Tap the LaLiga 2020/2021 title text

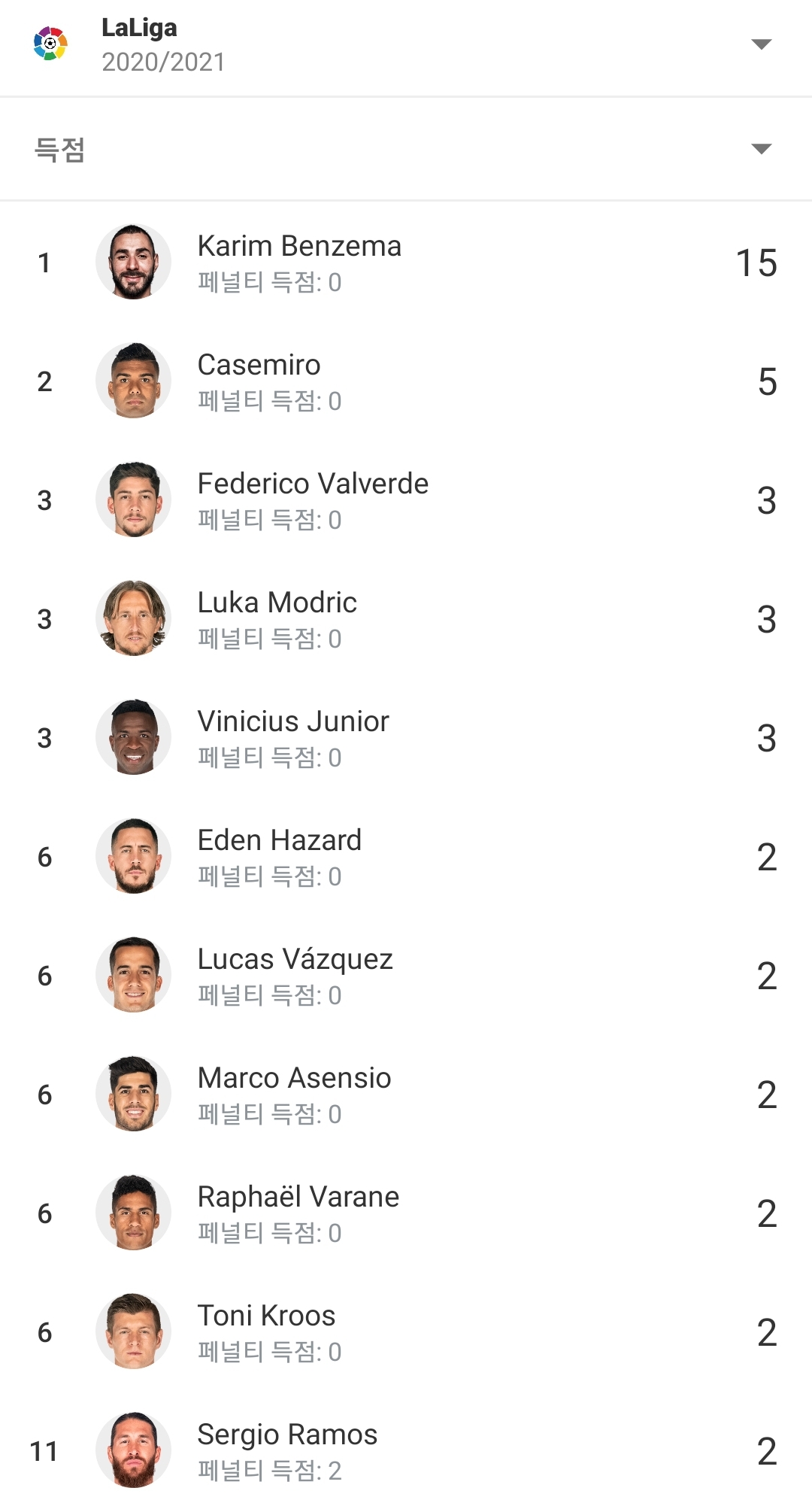point(163,45)
